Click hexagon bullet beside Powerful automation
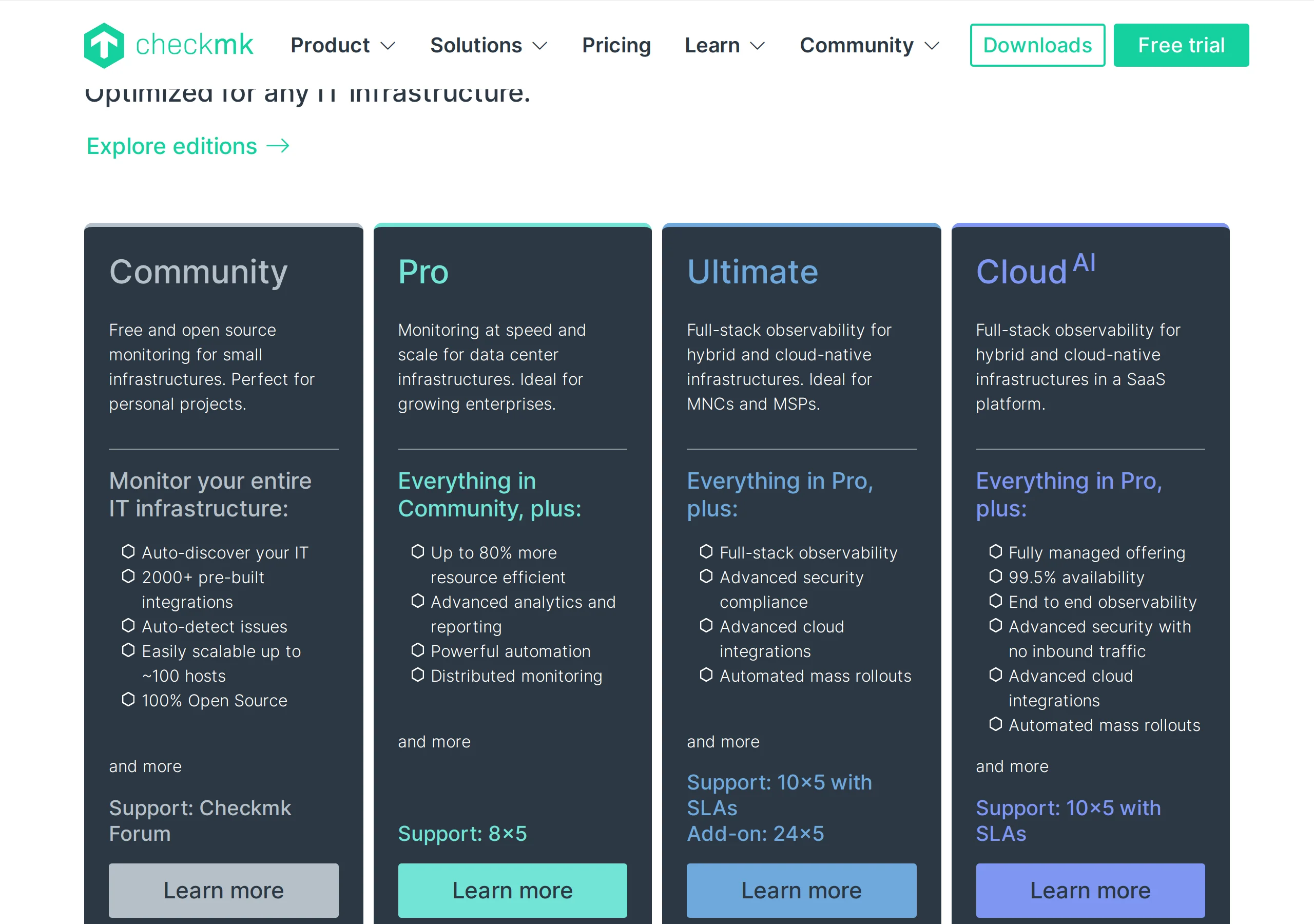 coord(418,650)
